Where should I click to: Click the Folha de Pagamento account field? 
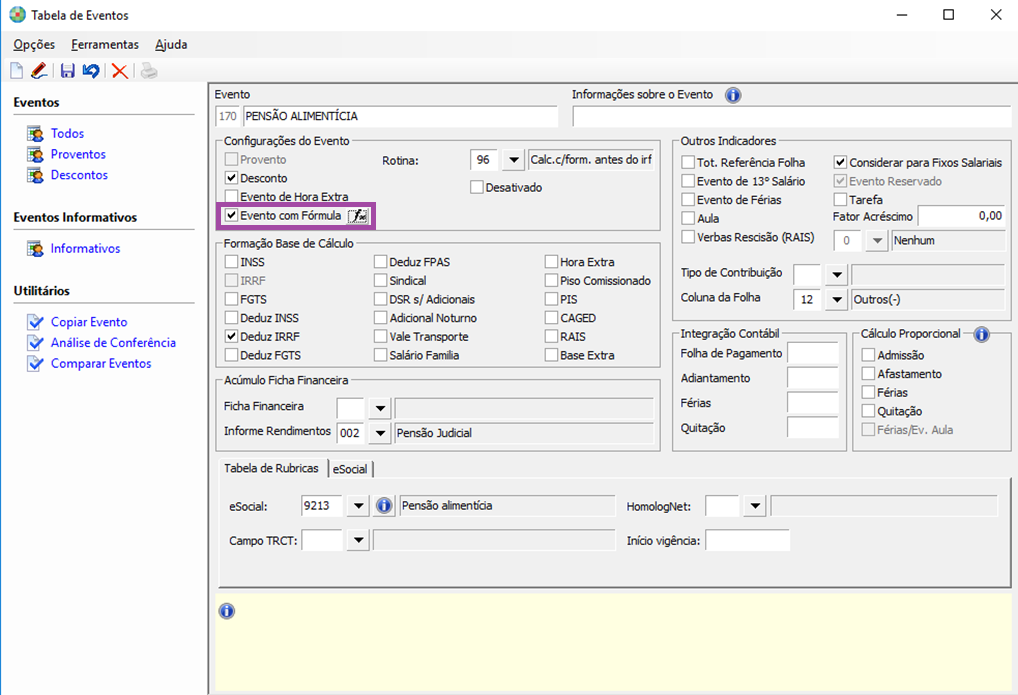(x=813, y=353)
